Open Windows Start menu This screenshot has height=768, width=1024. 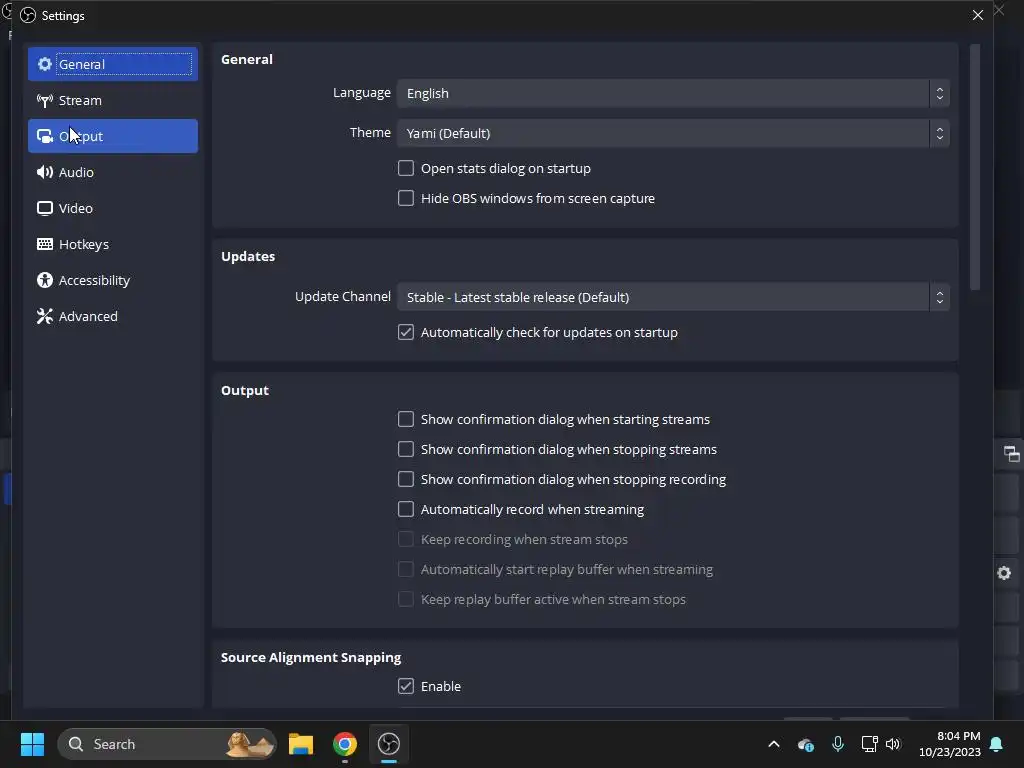click(x=32, y=744)
